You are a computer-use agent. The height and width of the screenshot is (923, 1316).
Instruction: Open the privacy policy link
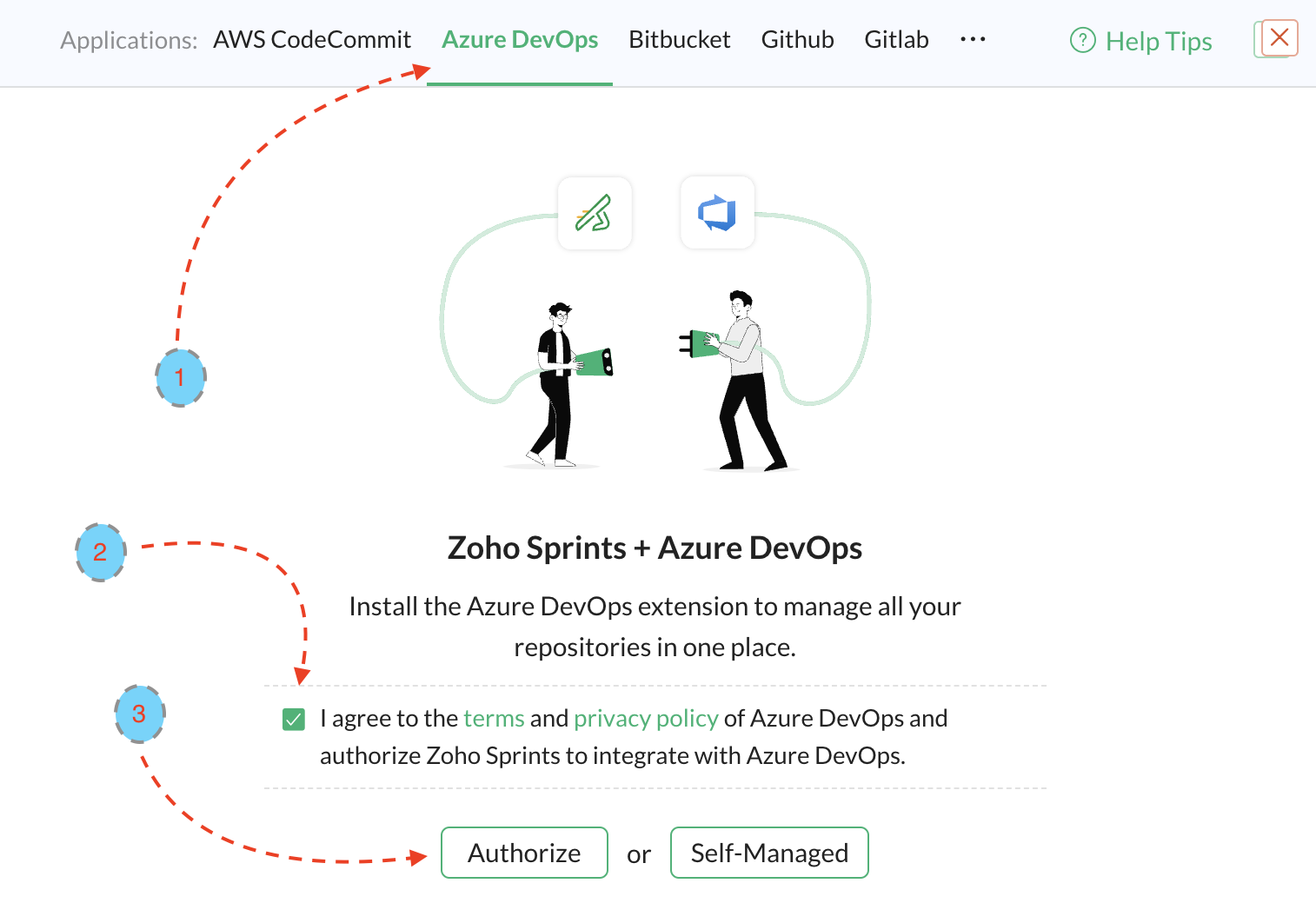coord(646,719)
